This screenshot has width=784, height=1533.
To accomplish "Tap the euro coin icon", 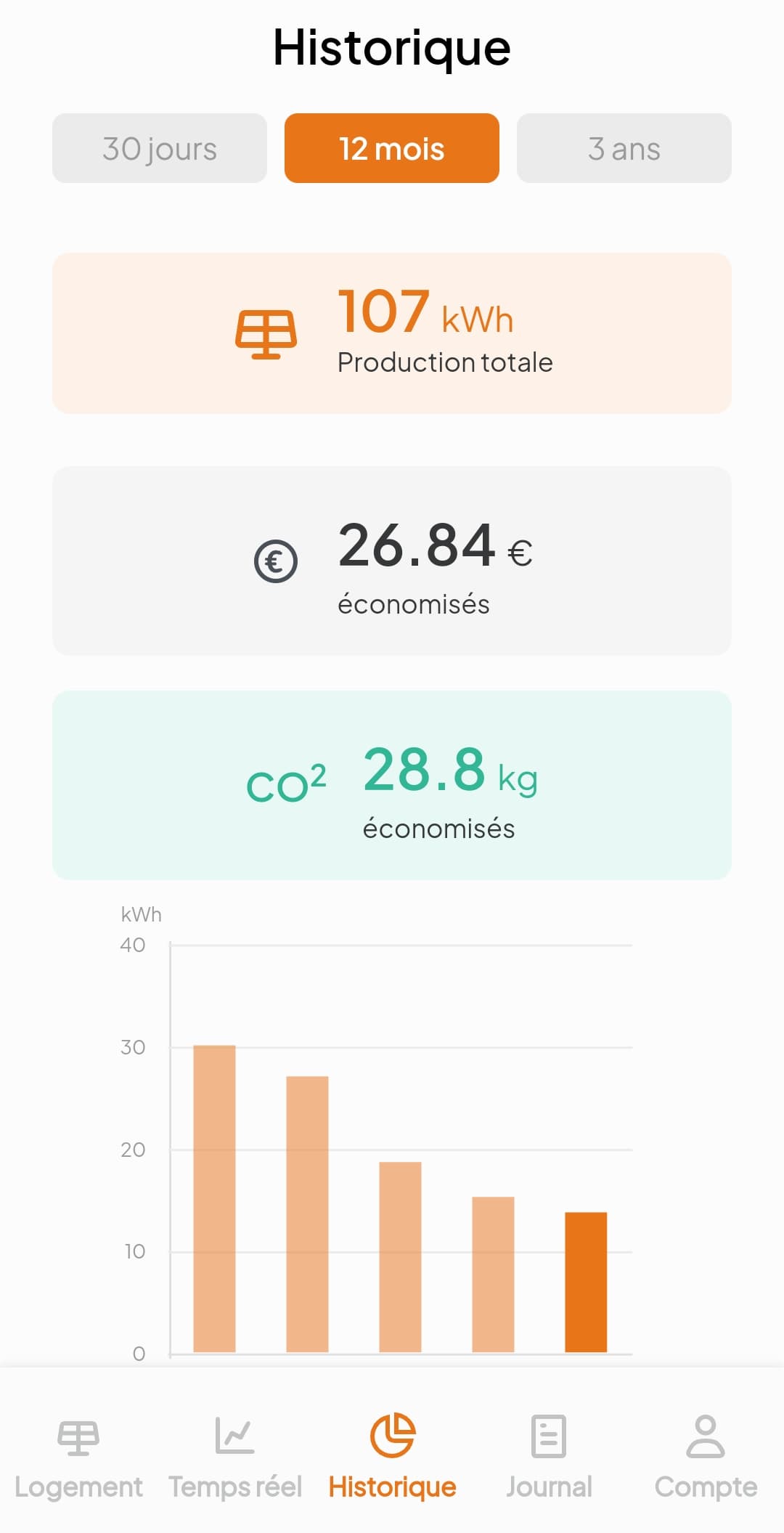I will 276,561.
